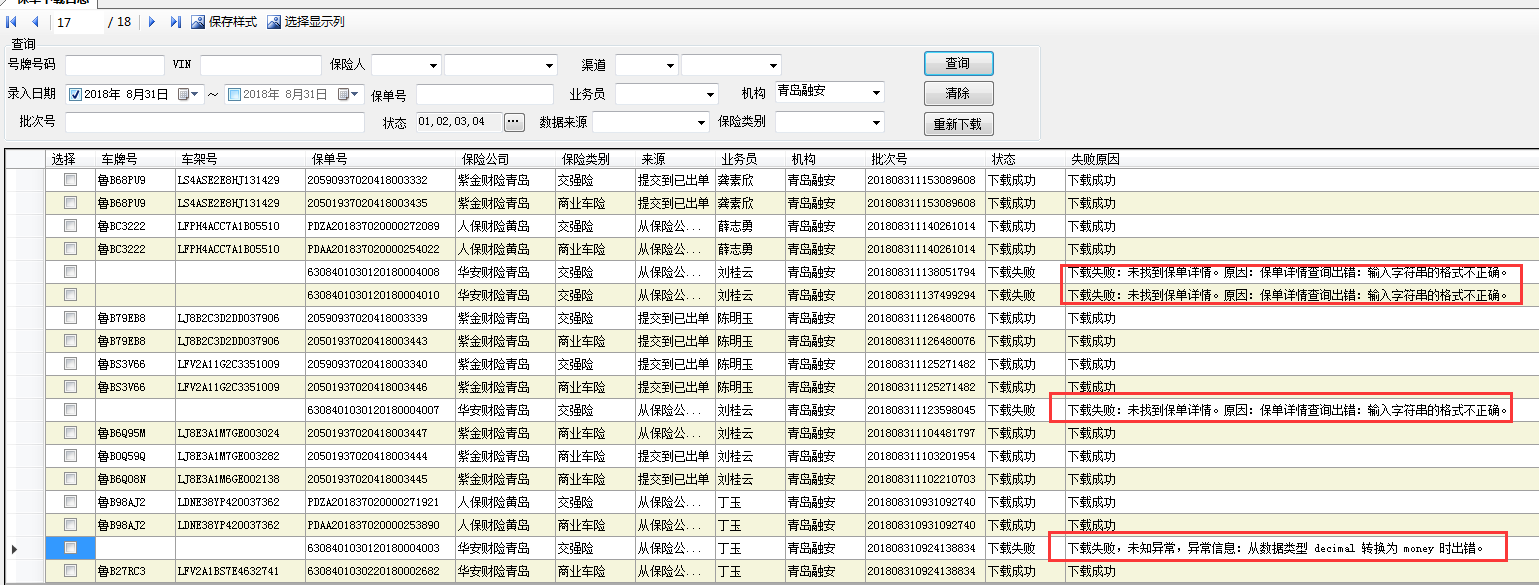
Task: Go to the previous page
Action: [36, 22]
